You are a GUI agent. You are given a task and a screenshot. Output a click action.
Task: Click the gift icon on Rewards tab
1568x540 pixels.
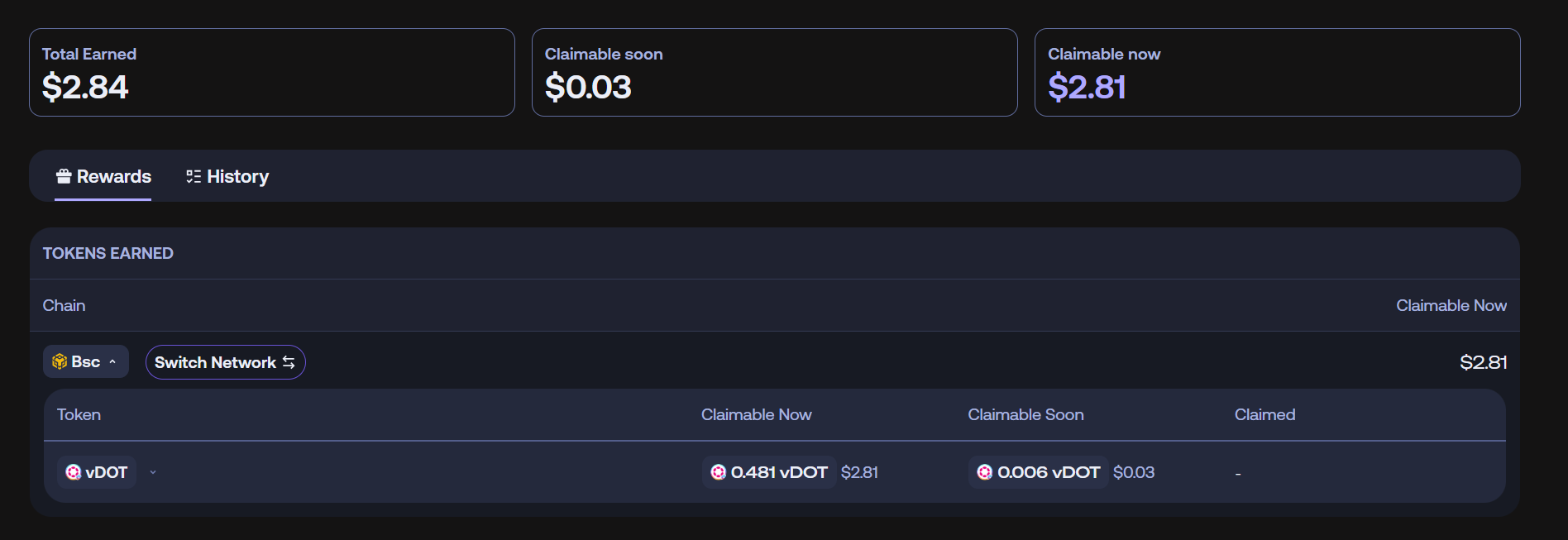tap(64, 176)
